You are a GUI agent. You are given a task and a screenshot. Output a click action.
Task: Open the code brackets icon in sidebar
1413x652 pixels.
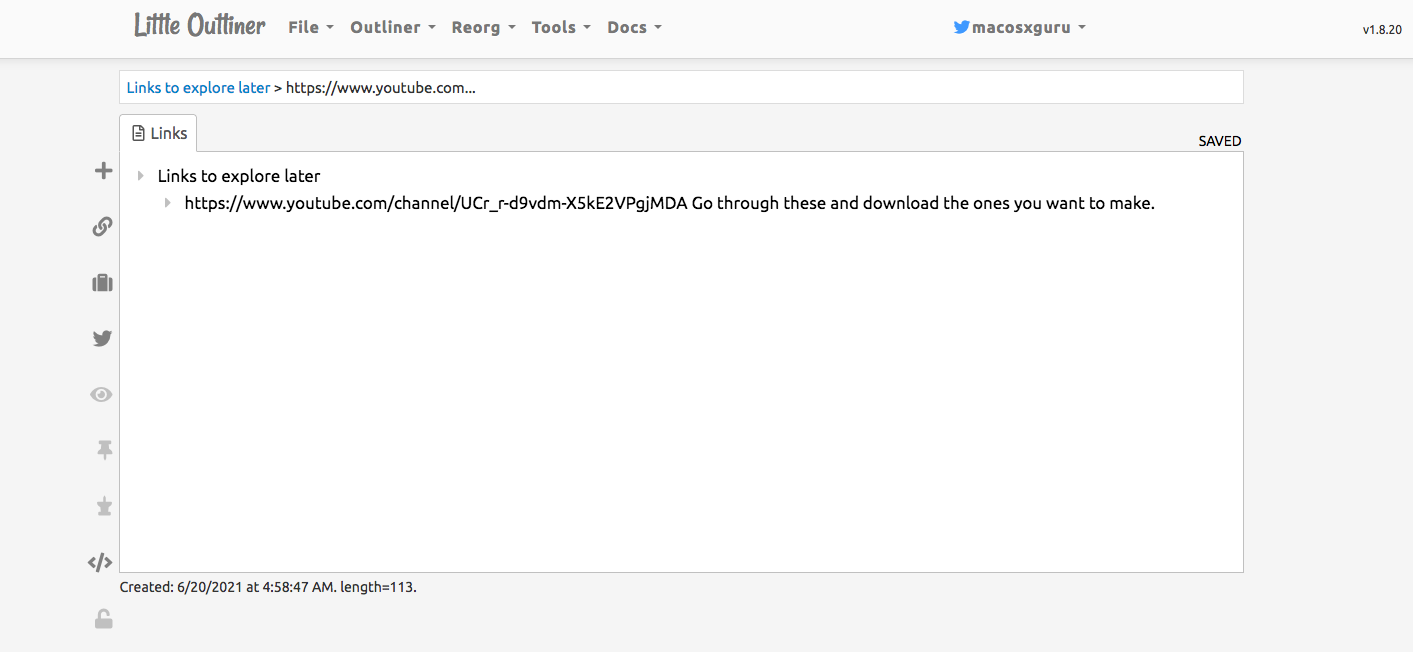pos(100,562)
